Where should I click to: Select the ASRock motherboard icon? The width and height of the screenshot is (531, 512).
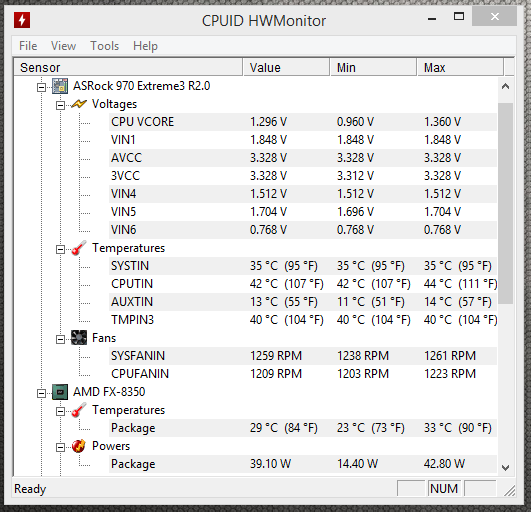coord(60,86)
